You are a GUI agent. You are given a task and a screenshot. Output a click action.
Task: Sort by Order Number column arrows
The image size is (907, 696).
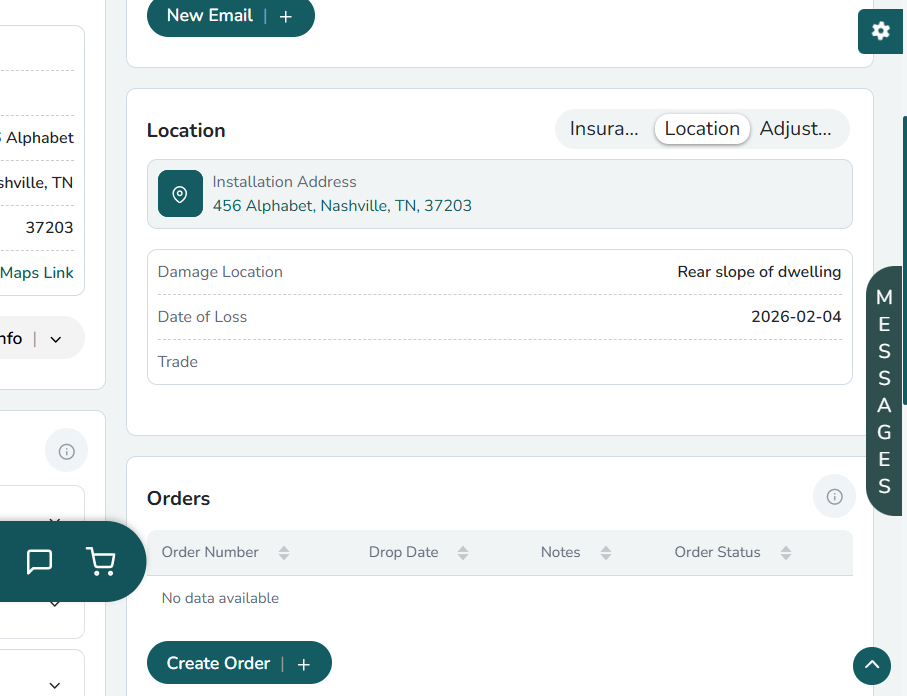284,553
